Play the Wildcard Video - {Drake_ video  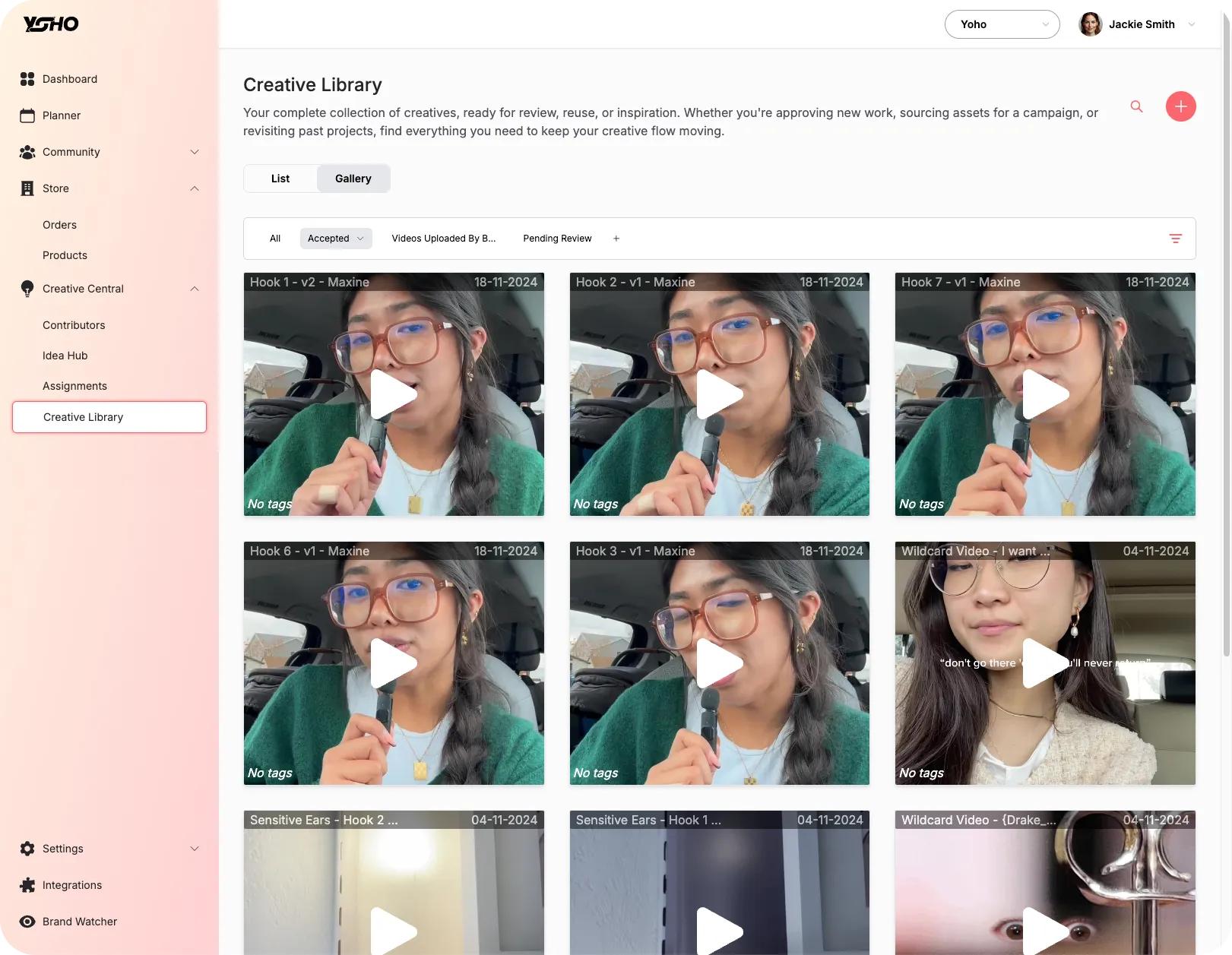(1045, 931)
